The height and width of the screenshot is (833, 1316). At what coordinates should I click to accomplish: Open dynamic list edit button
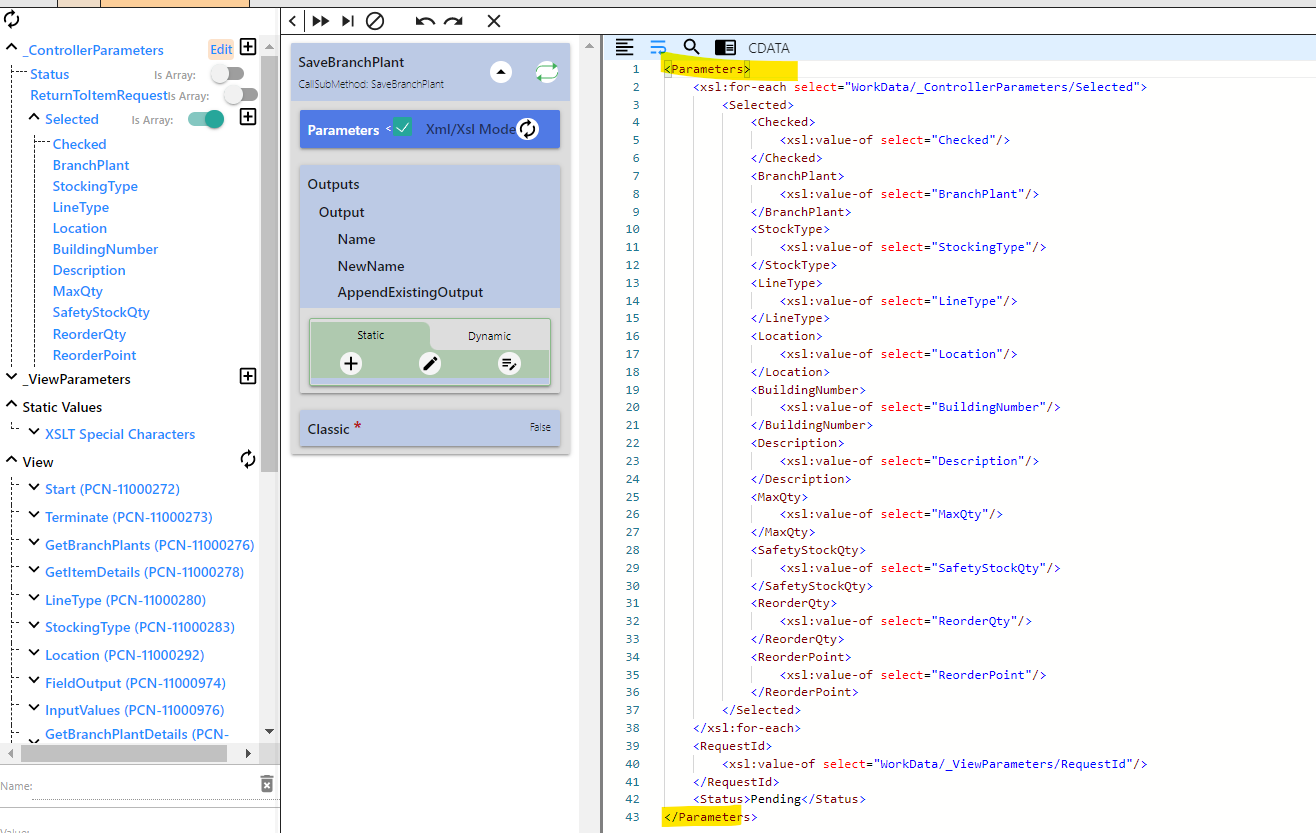(509, 364)
